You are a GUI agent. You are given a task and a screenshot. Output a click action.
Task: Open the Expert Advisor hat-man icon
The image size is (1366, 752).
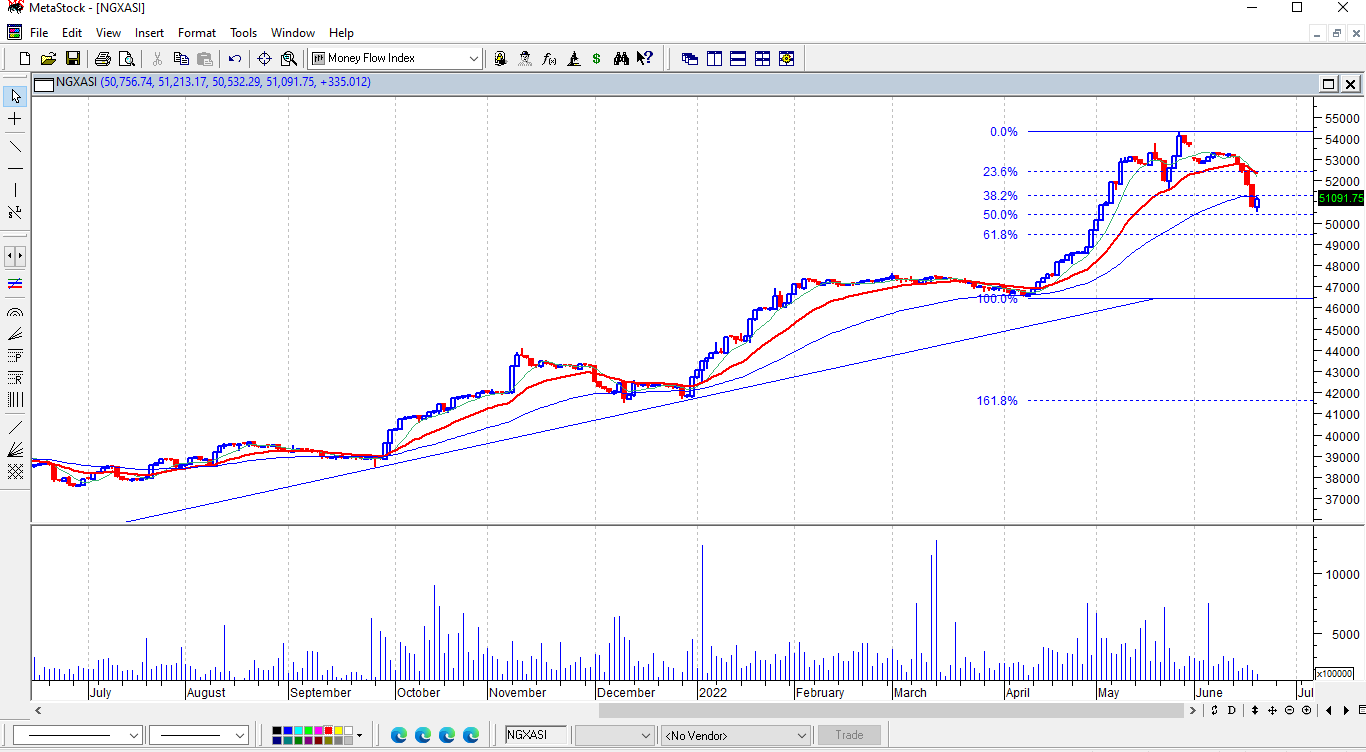[x=525, y=59]
